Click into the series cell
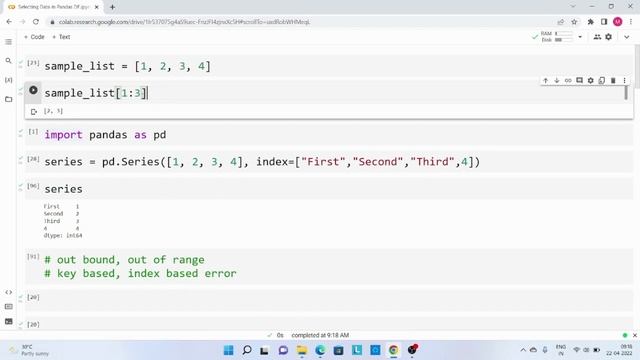Viewport: 640px width, 360px height. [329, 189]
